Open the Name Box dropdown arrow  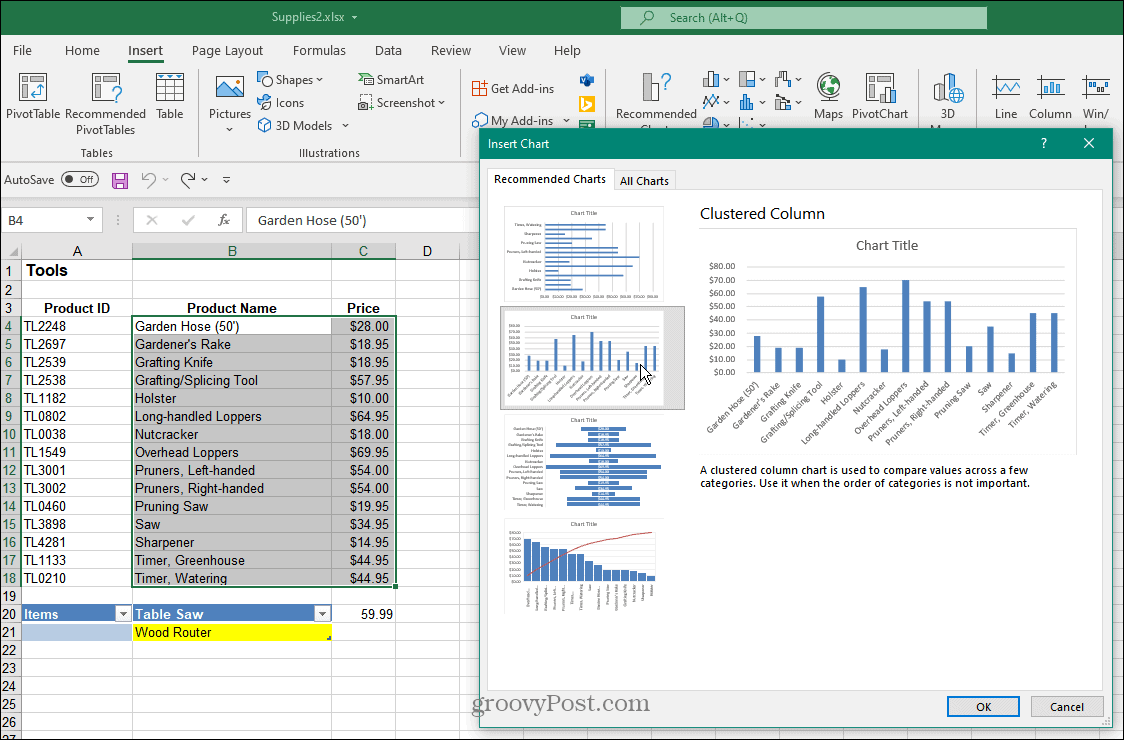coord(90,219)
